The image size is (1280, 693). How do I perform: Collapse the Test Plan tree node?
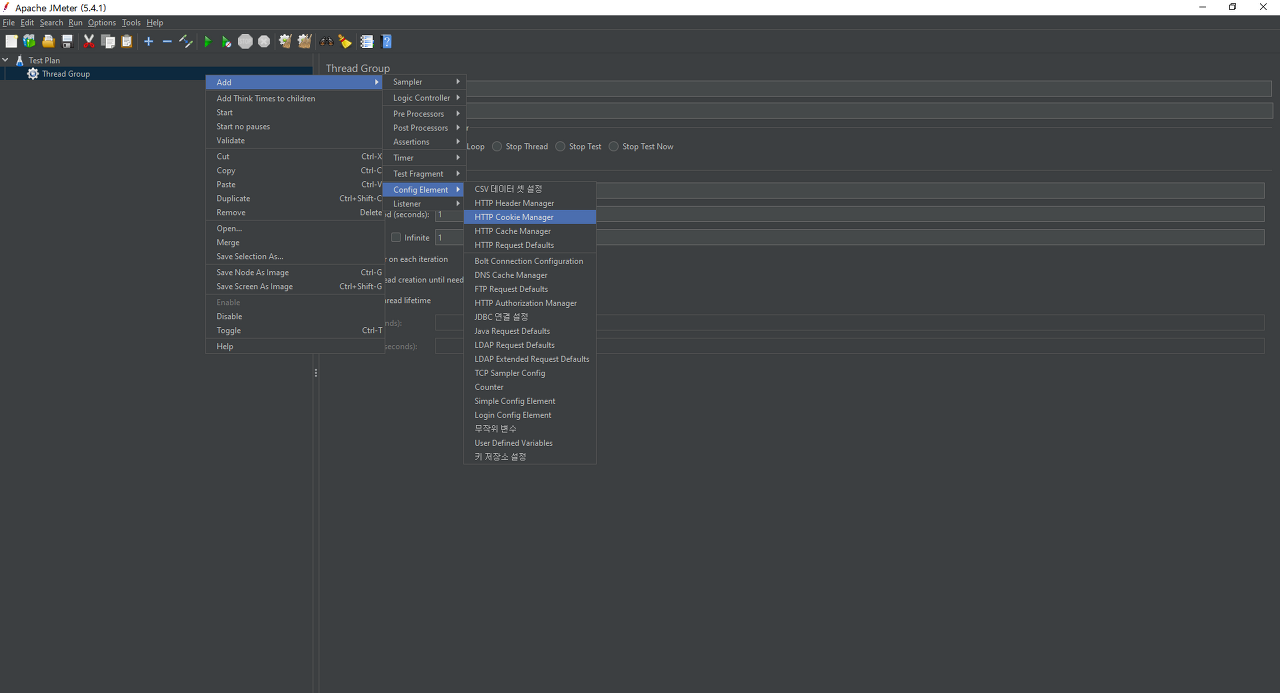(x=6, y=60)
